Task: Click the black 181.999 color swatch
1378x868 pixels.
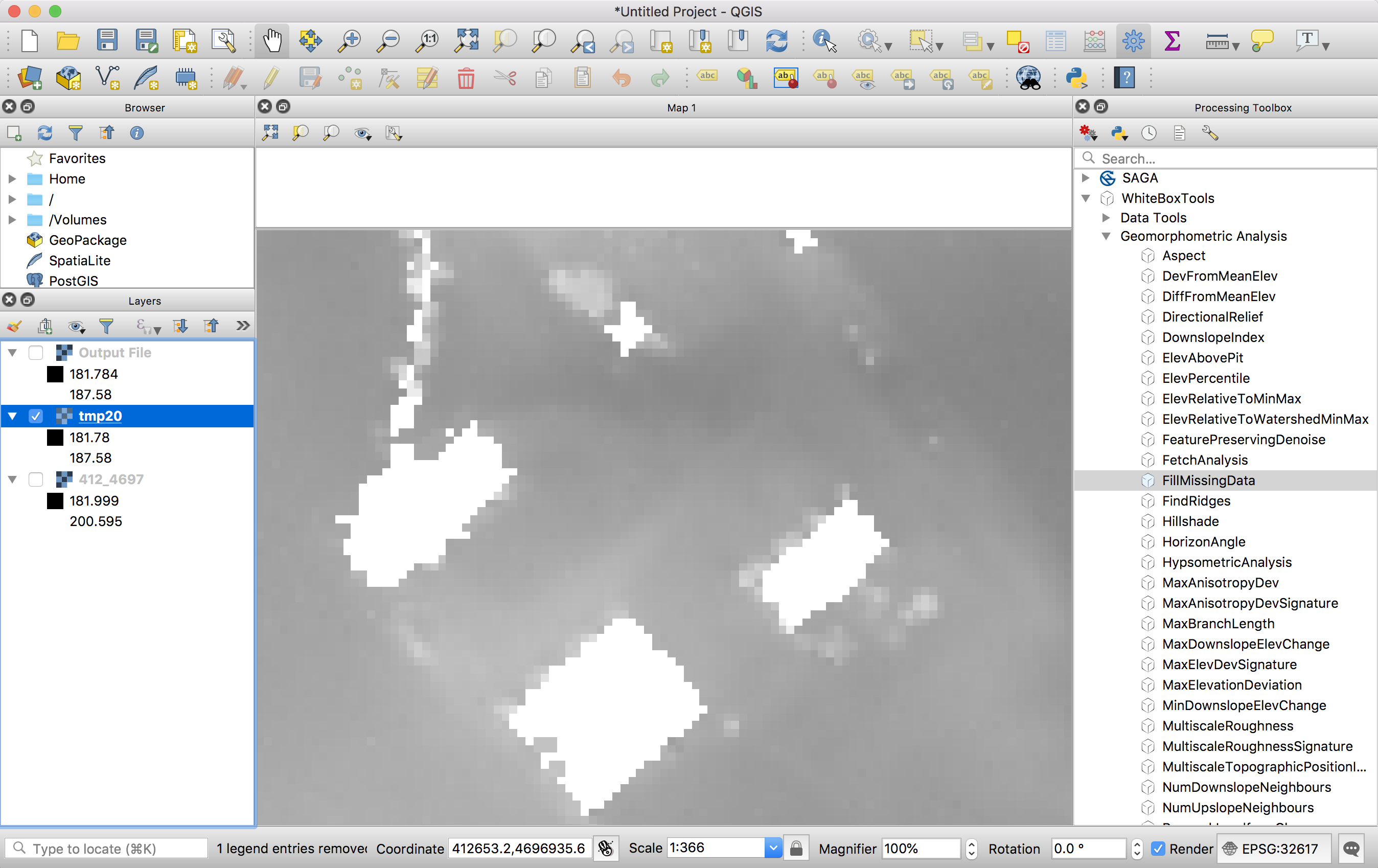Action: (x=55, y=501)
